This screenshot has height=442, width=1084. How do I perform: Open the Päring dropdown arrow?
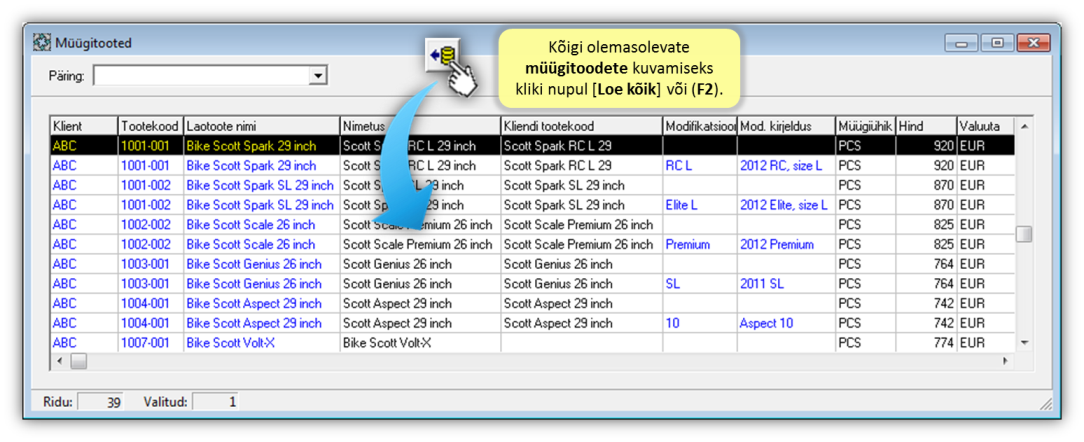point(318,76)
